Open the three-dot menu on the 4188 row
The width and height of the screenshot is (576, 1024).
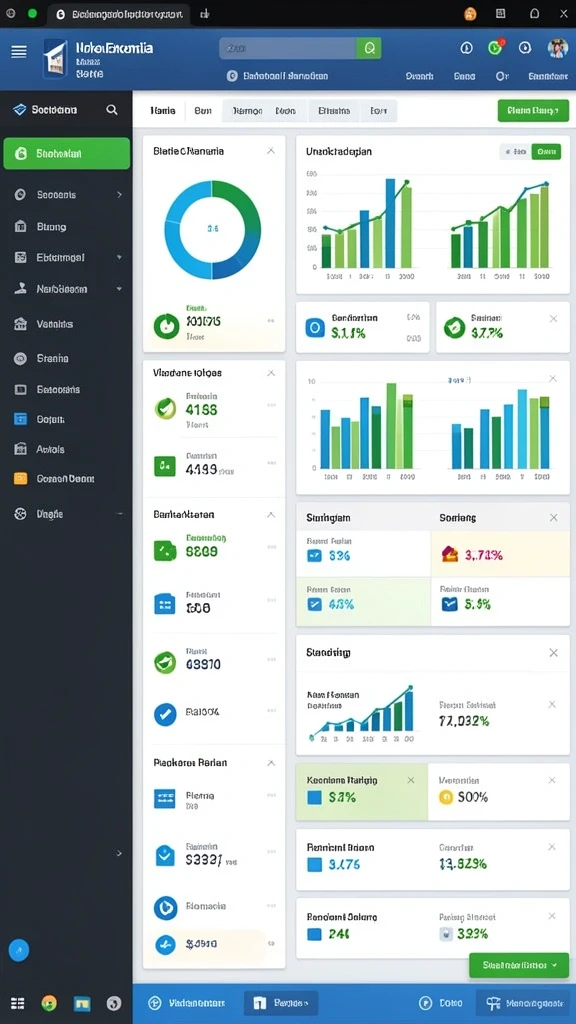point(271,405)
